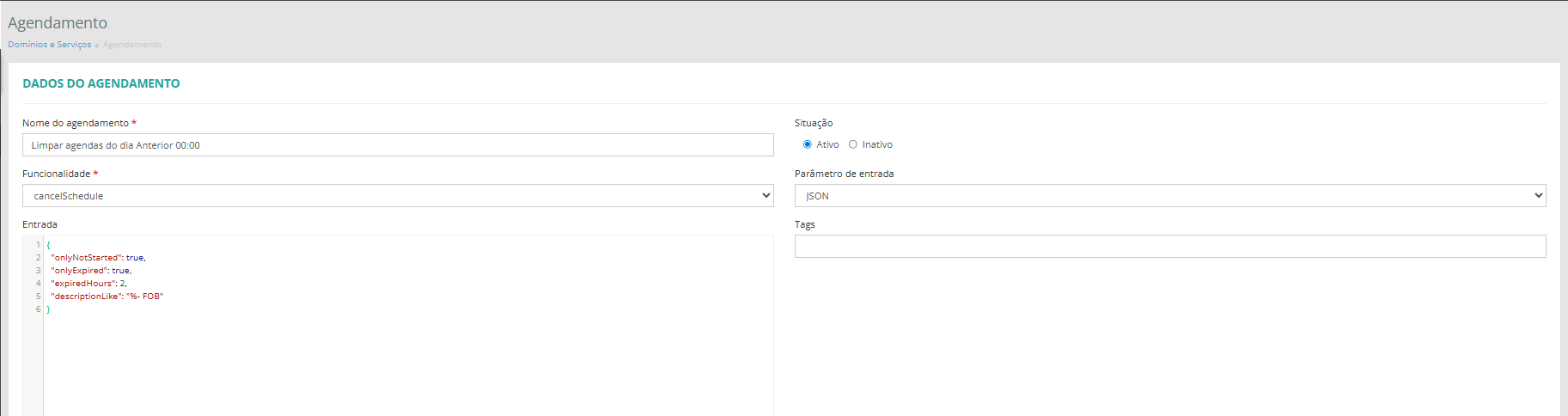The width and height of the screenshot is (1568, 416).
Task: Select the Ativo radio button
Action: (808, 144)
